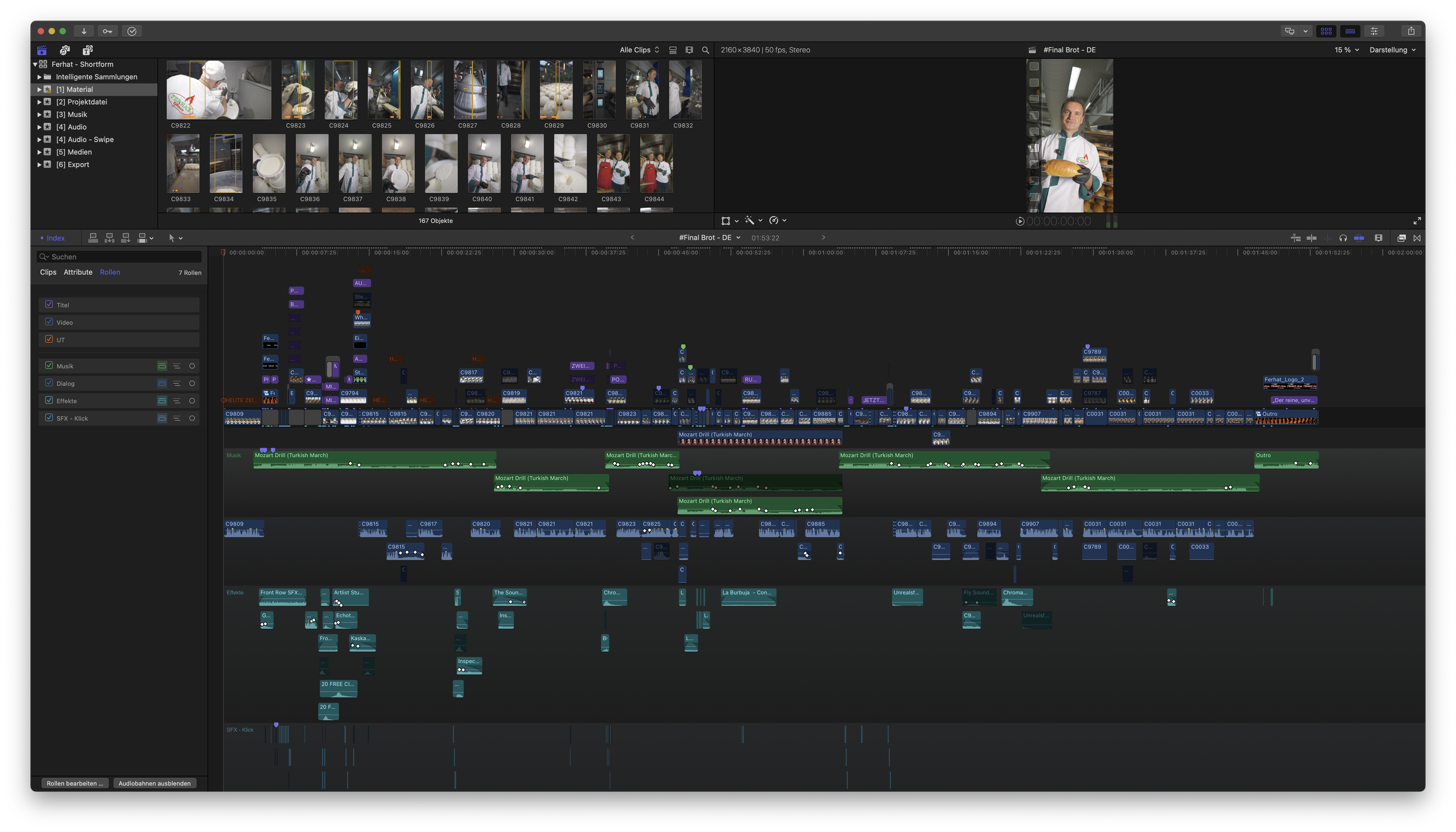Screen dimensions: 1456x832
Task: Open the Darstellung view options dropdown
Action: tap(1393, 50)
